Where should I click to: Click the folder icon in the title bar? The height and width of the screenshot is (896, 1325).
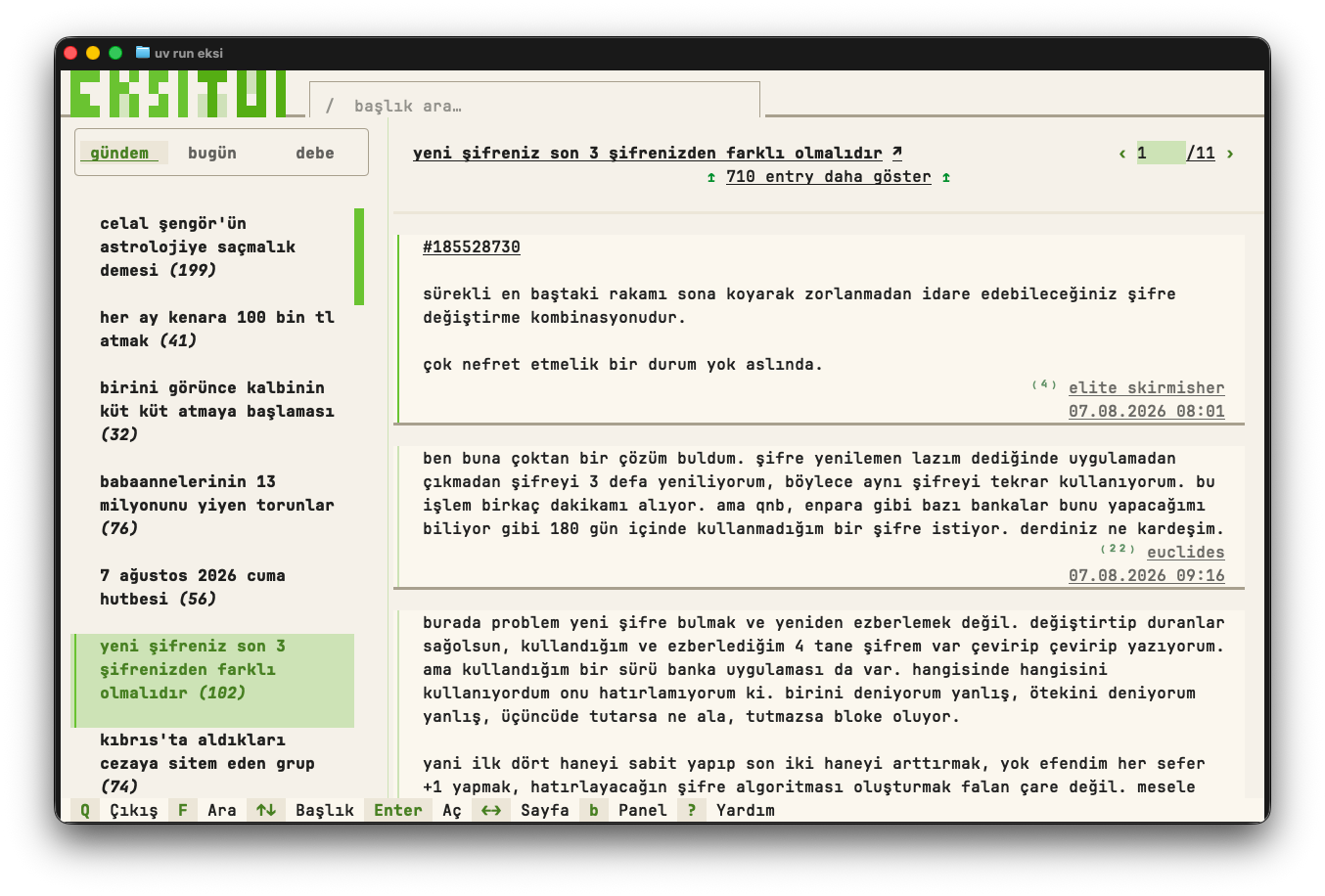[x=143, y=53]
